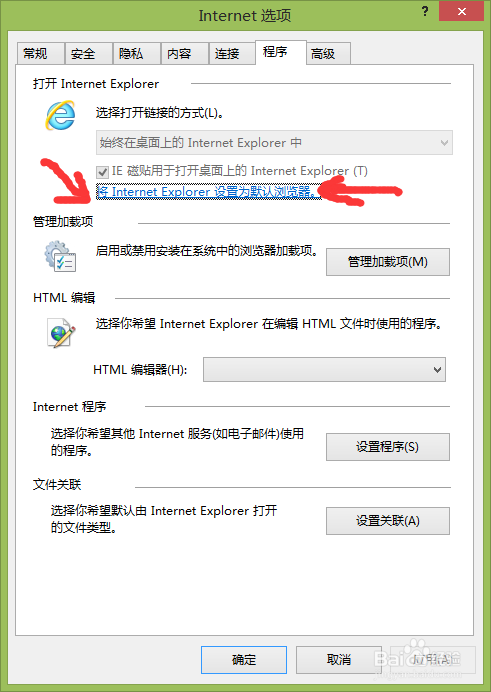Image resolution: width=491 pixels, height=692 pixels.
Task: Click the 设置程序(S) button
Action: 388,447
